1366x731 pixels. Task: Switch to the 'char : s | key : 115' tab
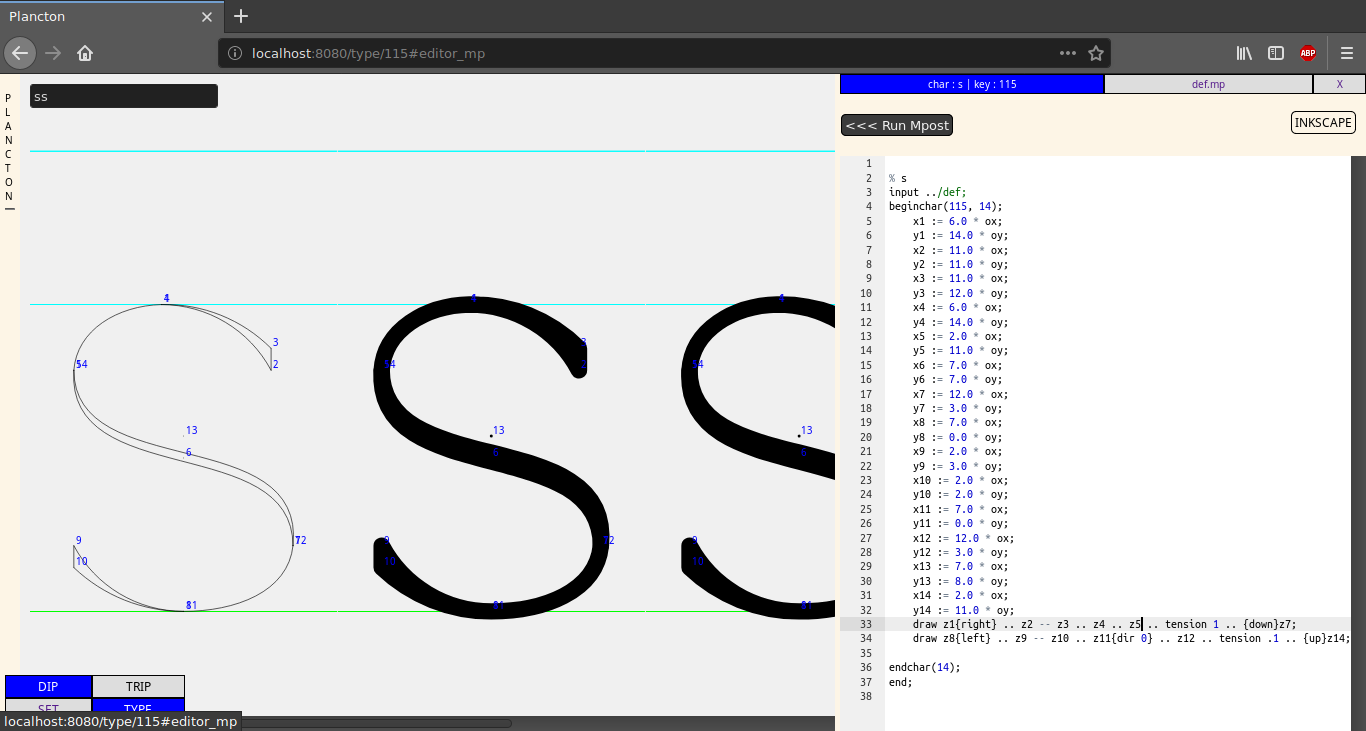point(972,84)
